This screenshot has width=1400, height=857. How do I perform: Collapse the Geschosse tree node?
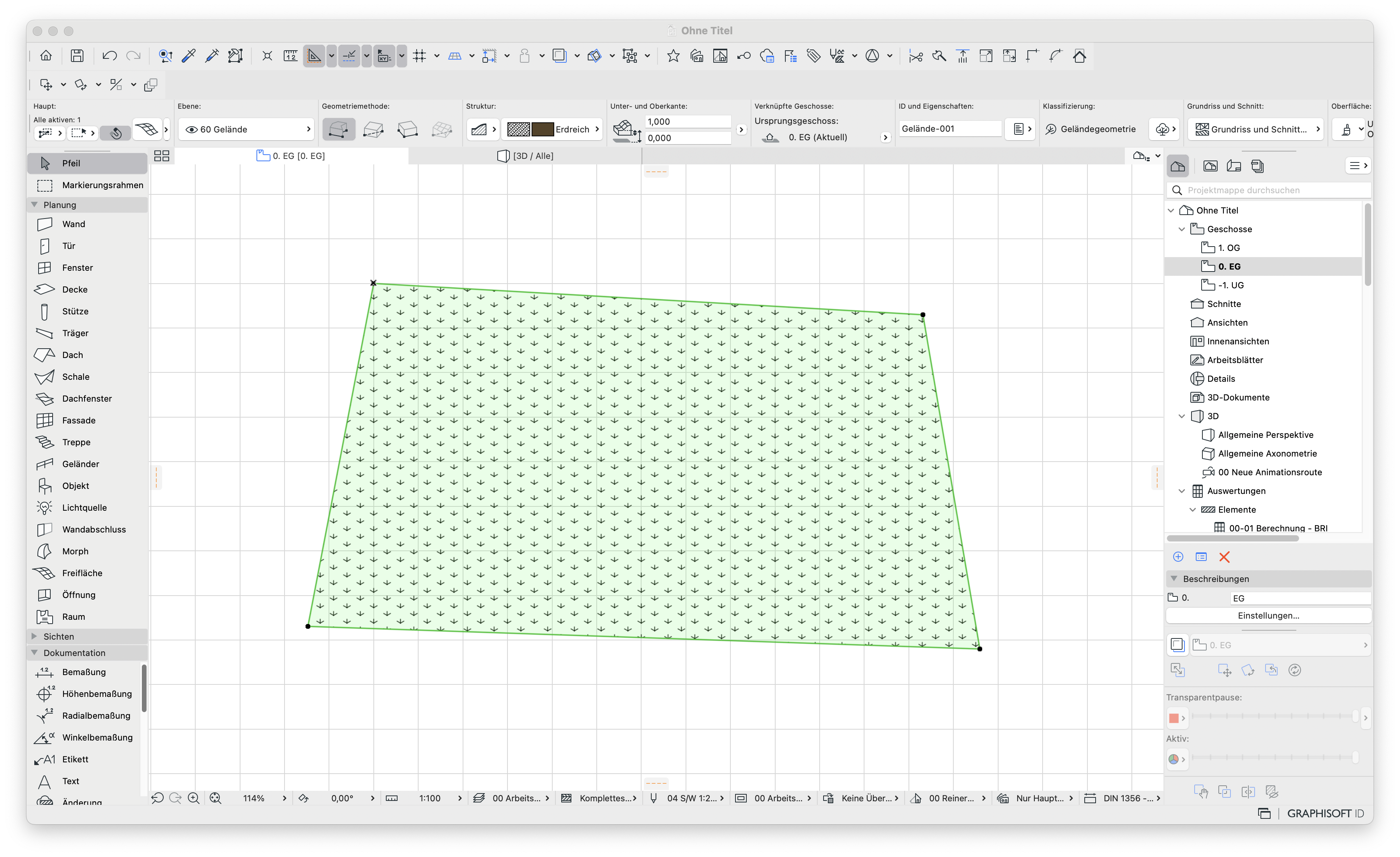tap(1182, 229)
